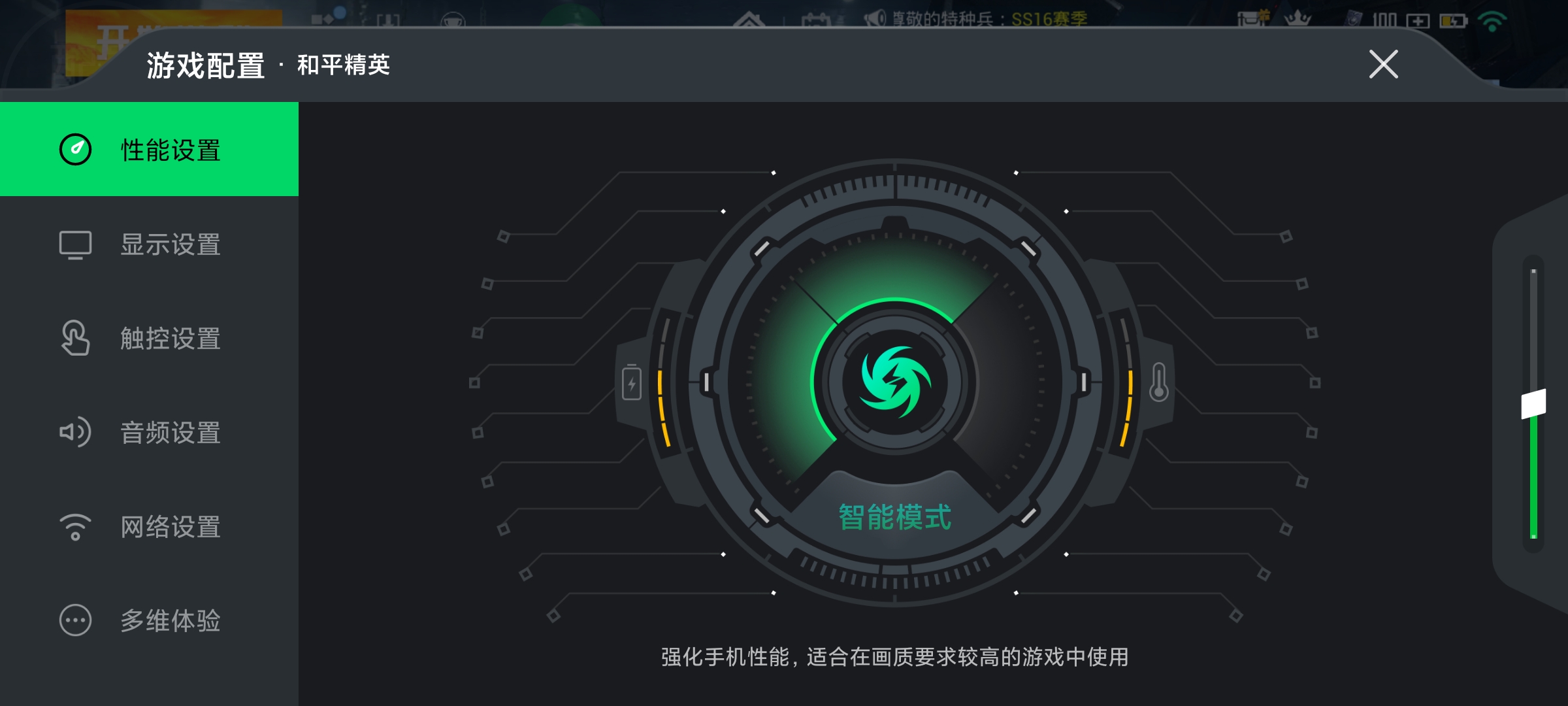Select the 网络设置 Wi-Fi icon
Viewport: 1568px width, 706px height.
(75, 527)
